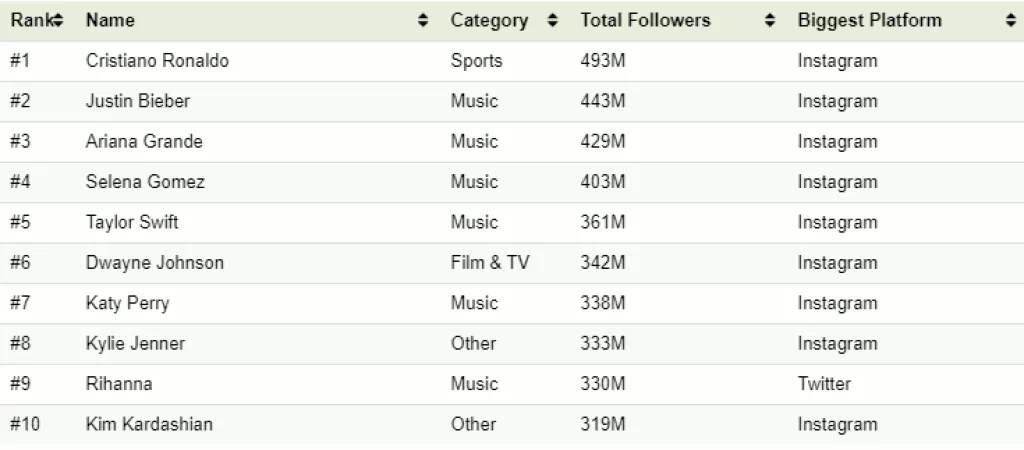Screen dimensions: 1024x450
Task: Click the Total Followers sort arrows
Action: (x=770, y=21)
